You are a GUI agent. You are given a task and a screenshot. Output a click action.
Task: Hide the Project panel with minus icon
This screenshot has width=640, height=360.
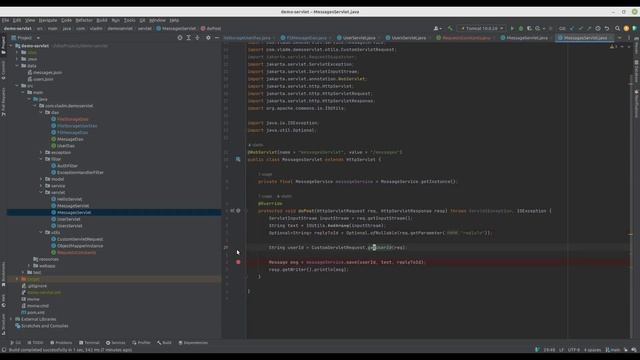coord(217,38)
